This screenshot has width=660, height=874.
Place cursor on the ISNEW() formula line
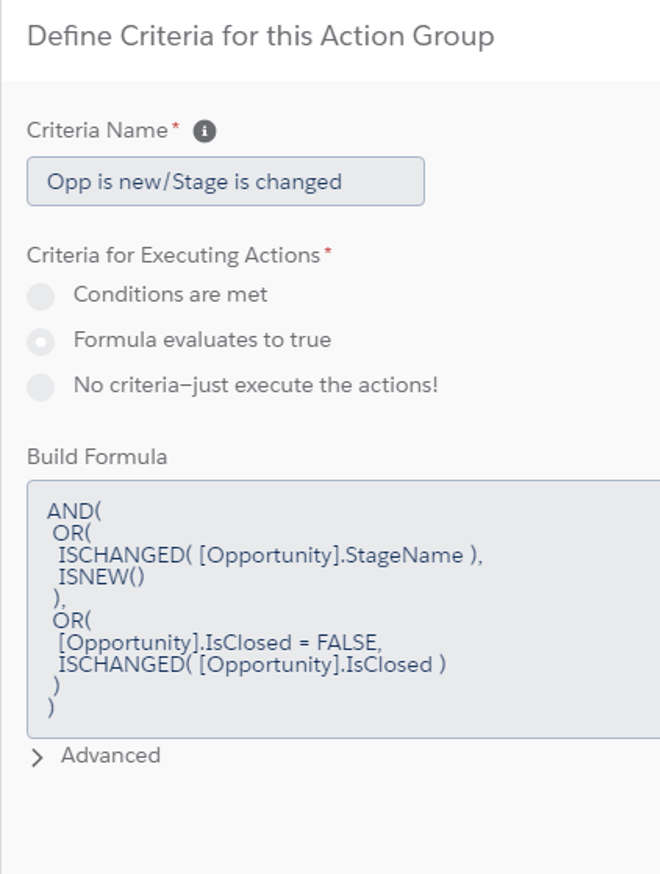point(102,576)
